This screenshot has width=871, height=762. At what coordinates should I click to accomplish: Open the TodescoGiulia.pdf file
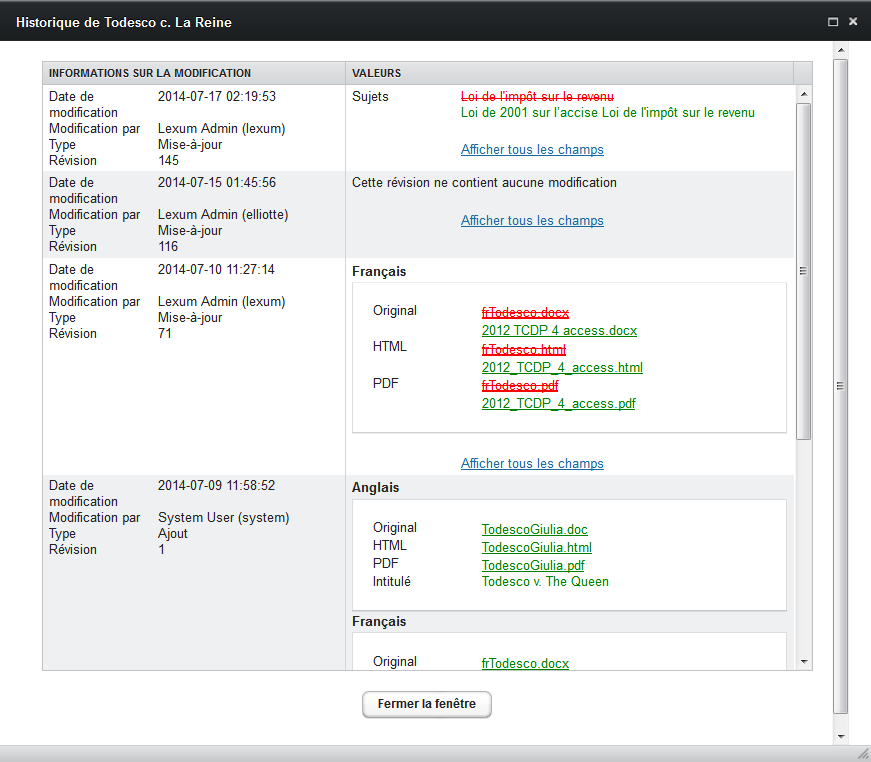pos(533,565)
